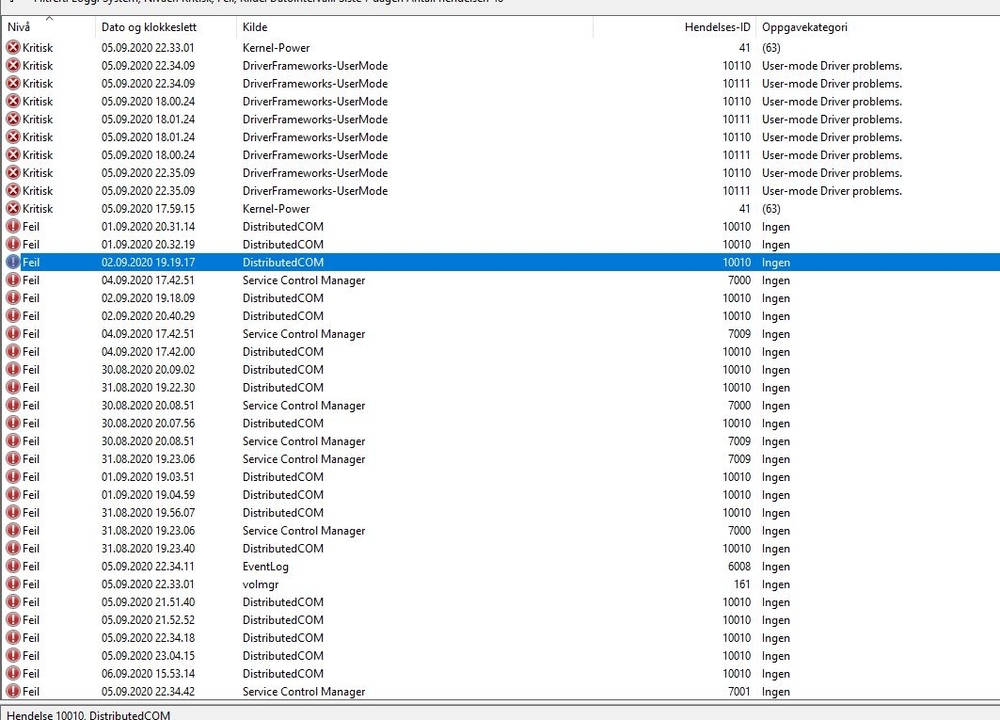Screen dimensions: 1000x720
Task: Click 'Ingen' in the 06.09.2020 15.53.14 row
Action: coord(776,673)
